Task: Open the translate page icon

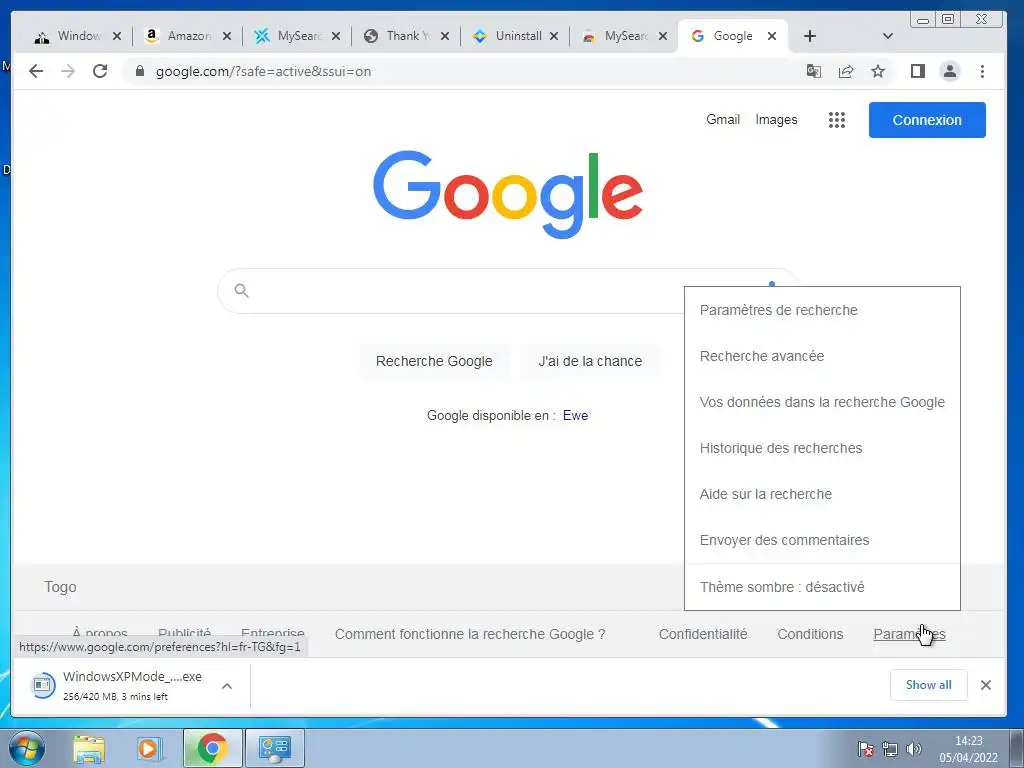Action: pyautogui.click(x=814, y=71)
